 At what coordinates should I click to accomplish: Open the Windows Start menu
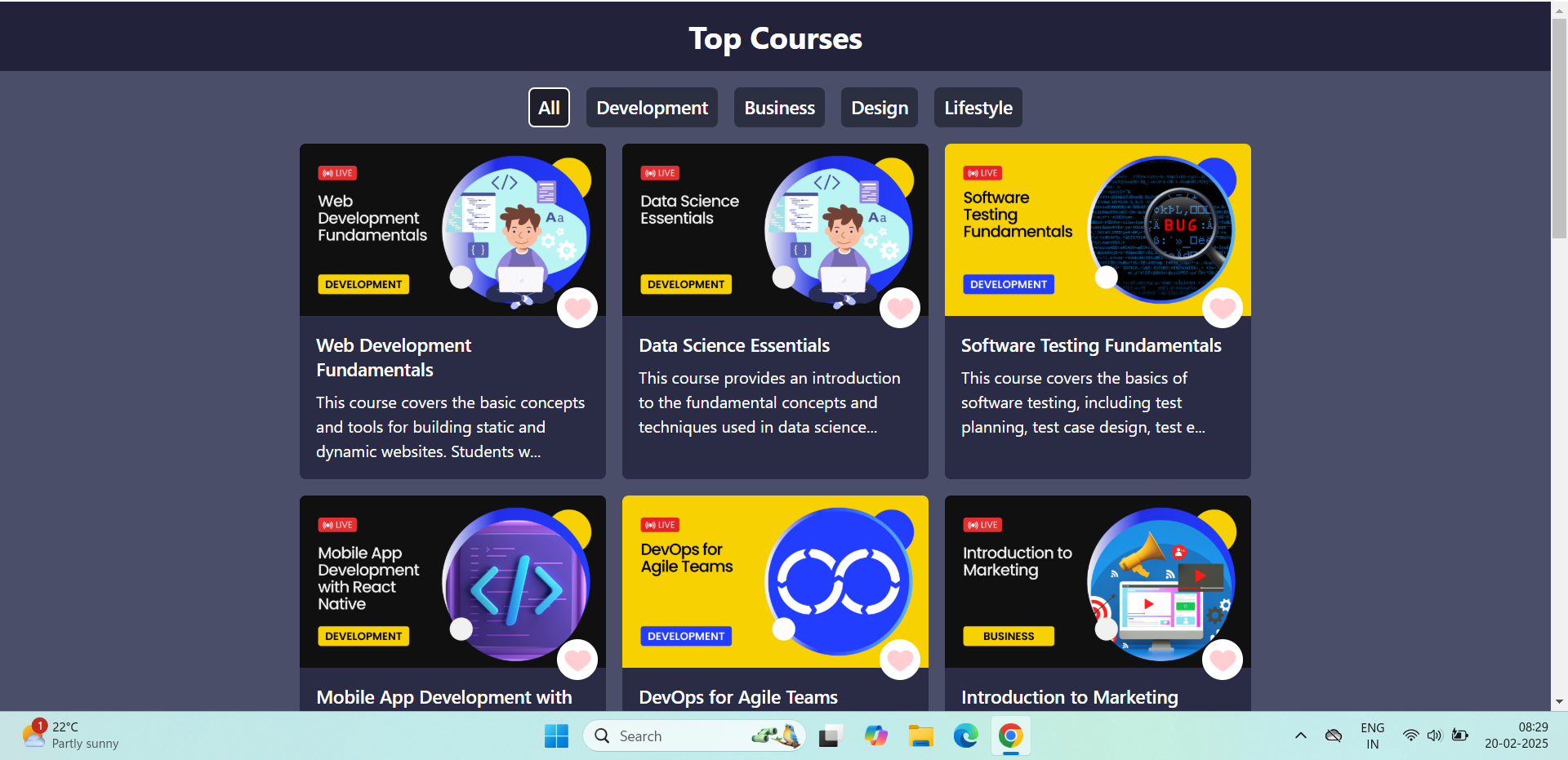[556, 736]
